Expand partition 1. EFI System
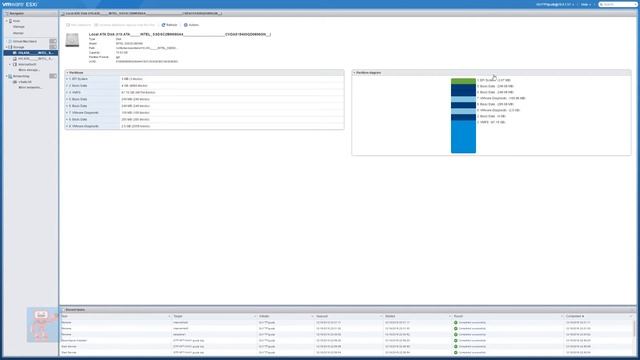 coord(67,79)
